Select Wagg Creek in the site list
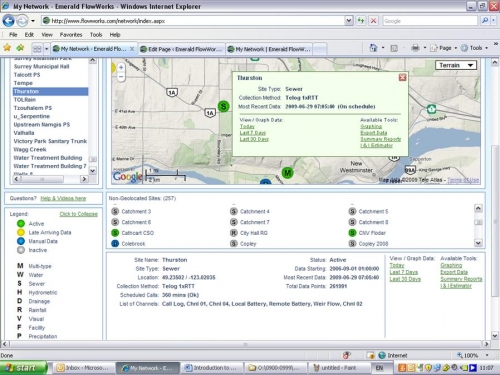Image resolution: width=500 pixels, height=375 pixels. pyautogui.click(x=50, y=149)
